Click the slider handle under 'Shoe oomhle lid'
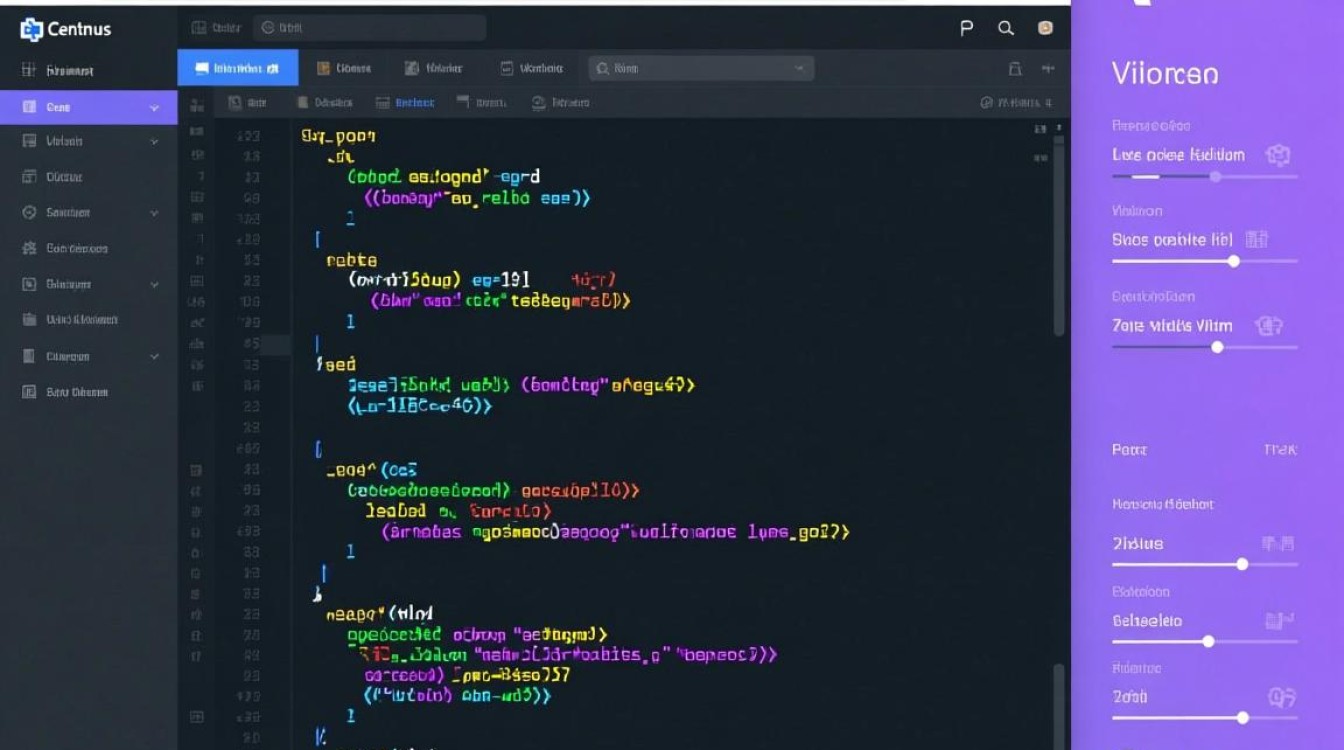Image resolution: width=1344 pixels, height=750 pixels. (x=1234, y=261)
